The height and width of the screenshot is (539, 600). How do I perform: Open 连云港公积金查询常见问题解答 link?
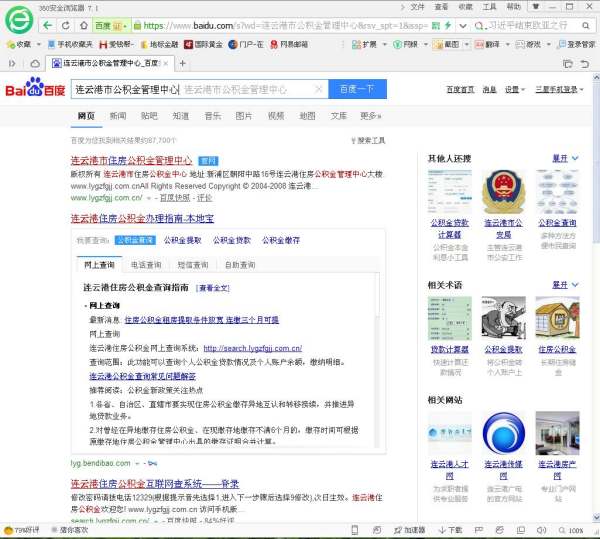[x=142, y=376]
